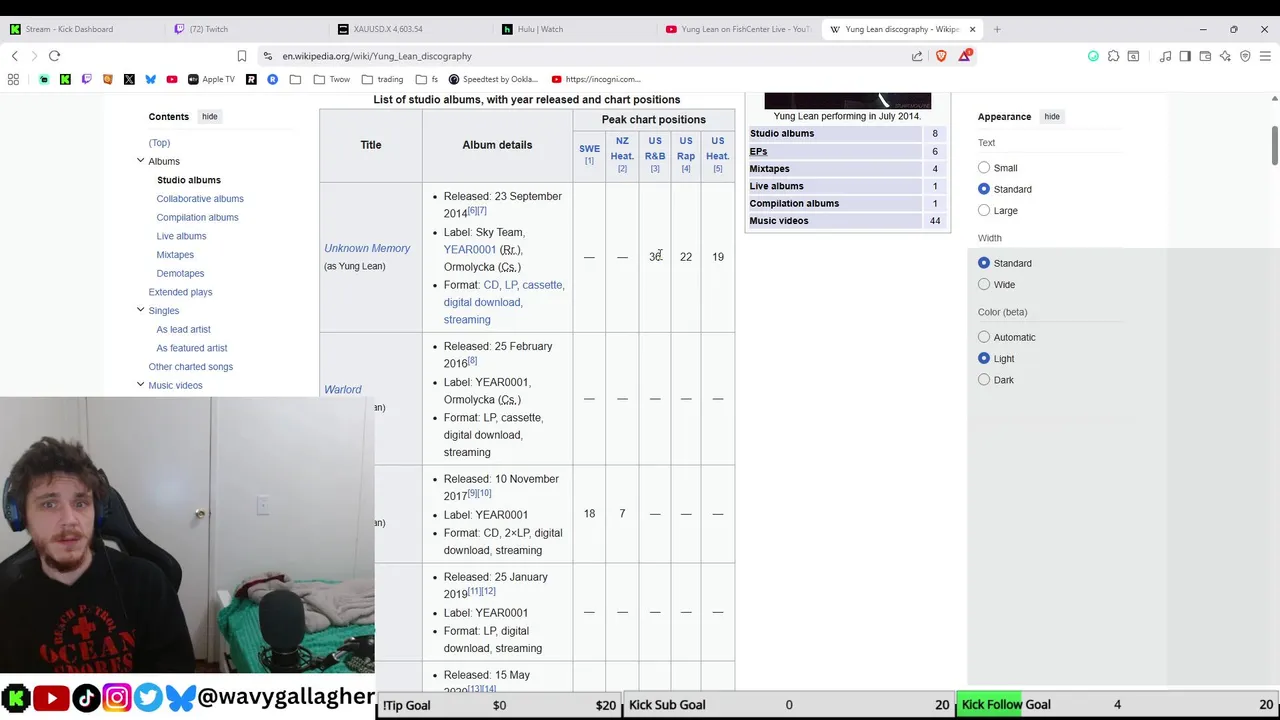The image size is (1280, 720).
Task: Jump to As featured artist in Contents
Action: click(x=192, y=348)
